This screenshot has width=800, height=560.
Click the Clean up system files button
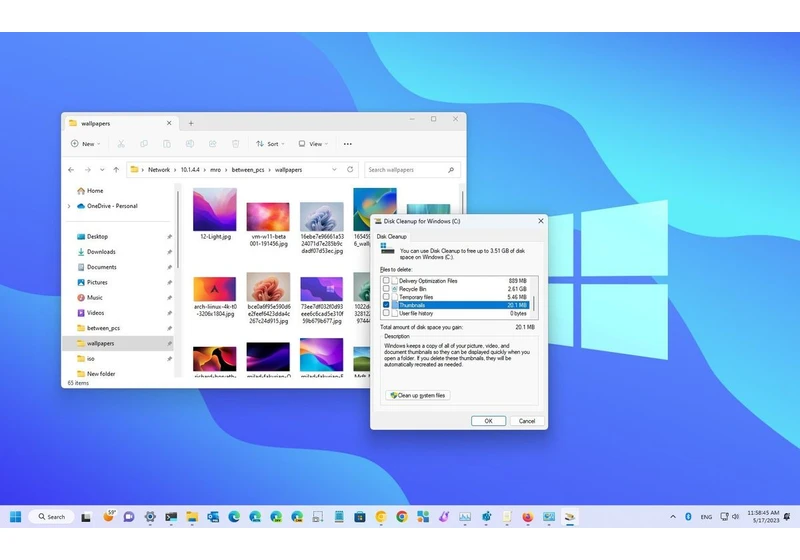click(418, 395)
